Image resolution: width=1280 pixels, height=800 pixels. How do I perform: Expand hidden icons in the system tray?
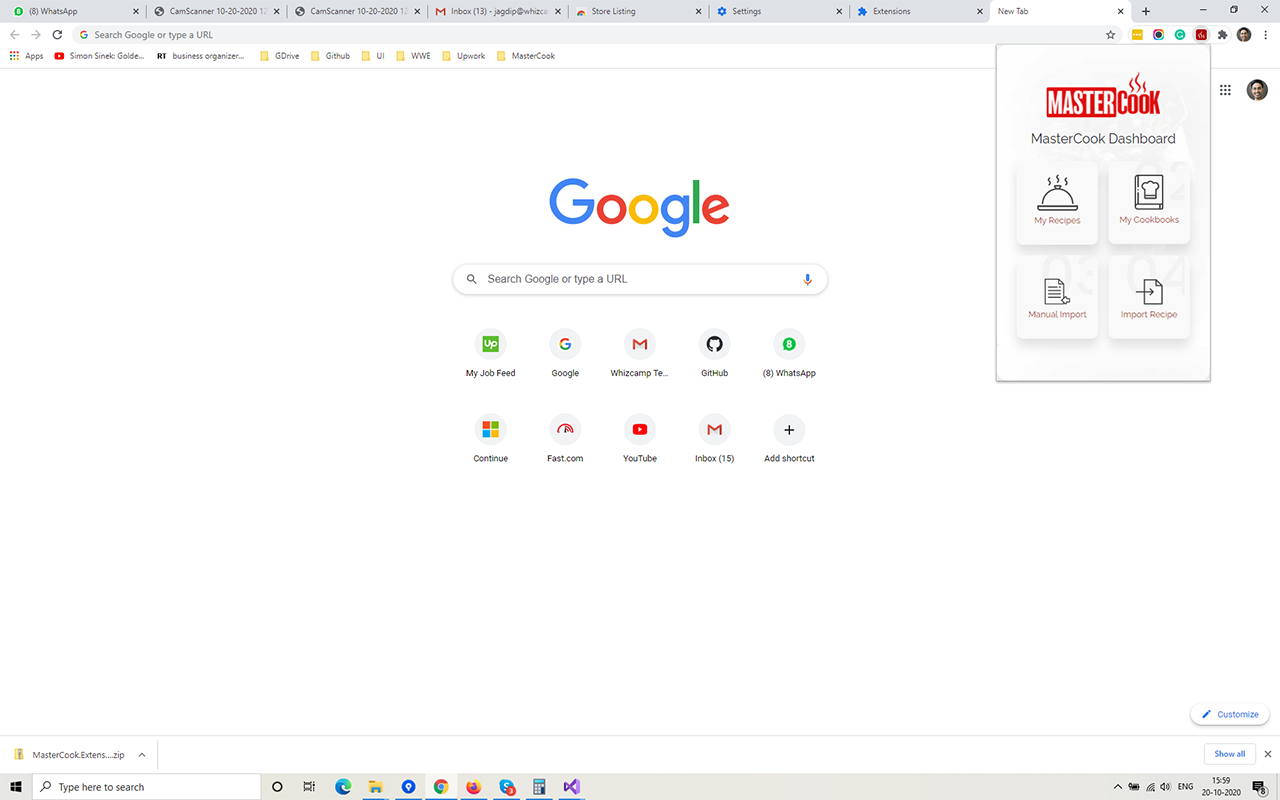tap(1117, 786)
